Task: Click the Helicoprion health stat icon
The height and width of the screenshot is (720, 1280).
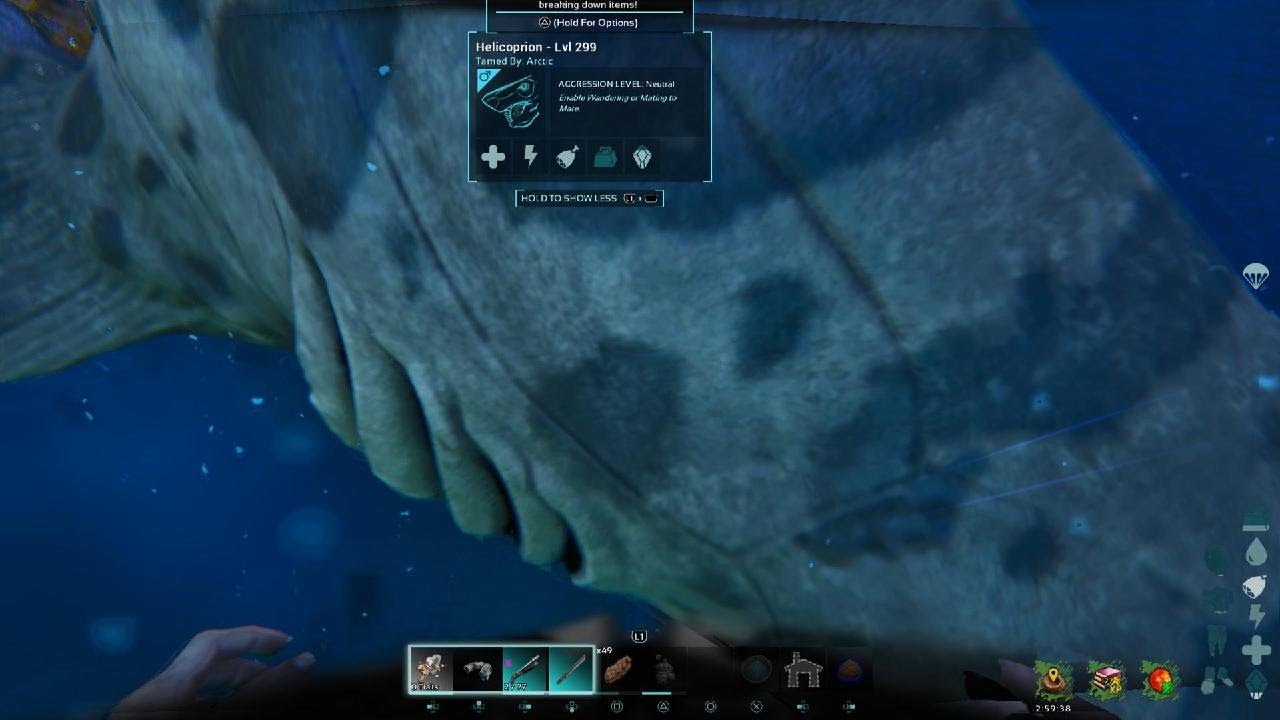Action: coord(493,157)
